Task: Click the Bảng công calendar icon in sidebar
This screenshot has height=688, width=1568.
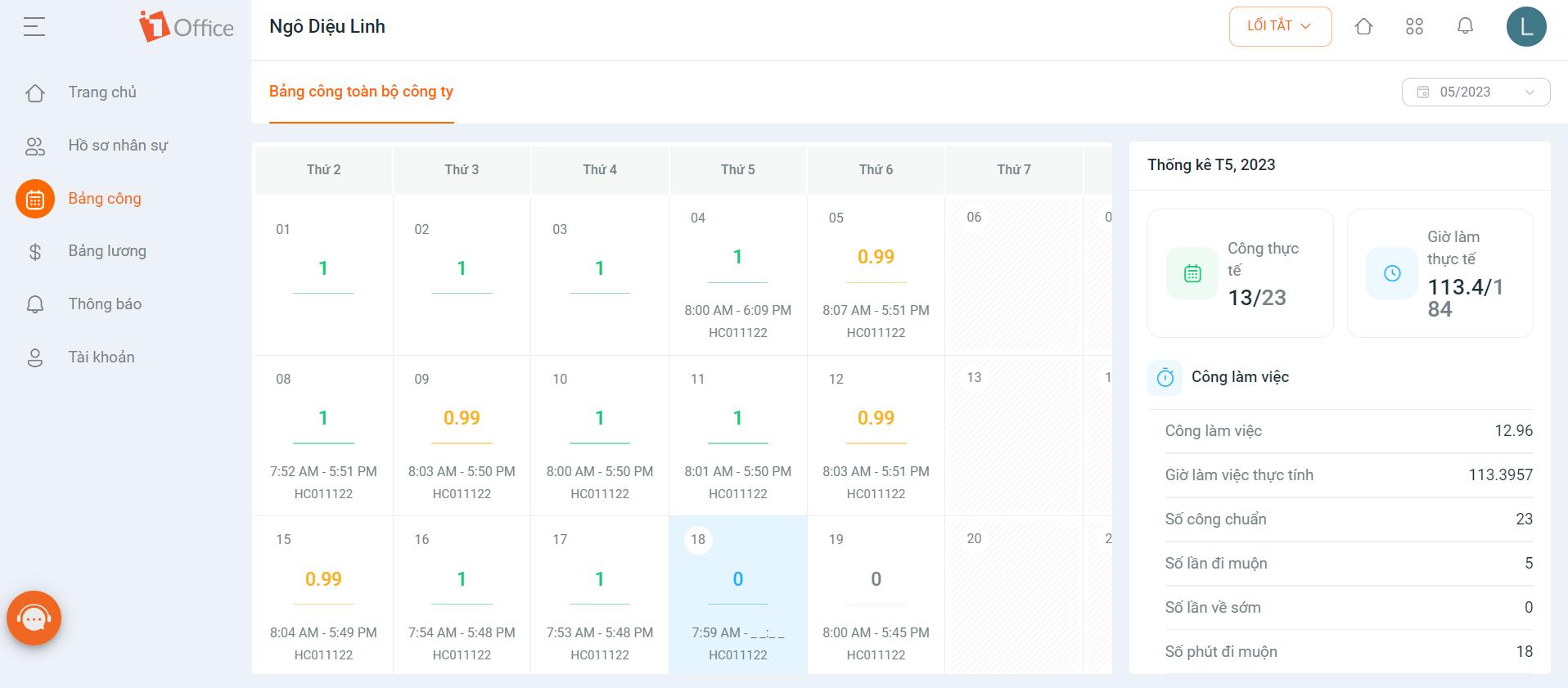Action: pyautogui.click(x=35, y=199)
